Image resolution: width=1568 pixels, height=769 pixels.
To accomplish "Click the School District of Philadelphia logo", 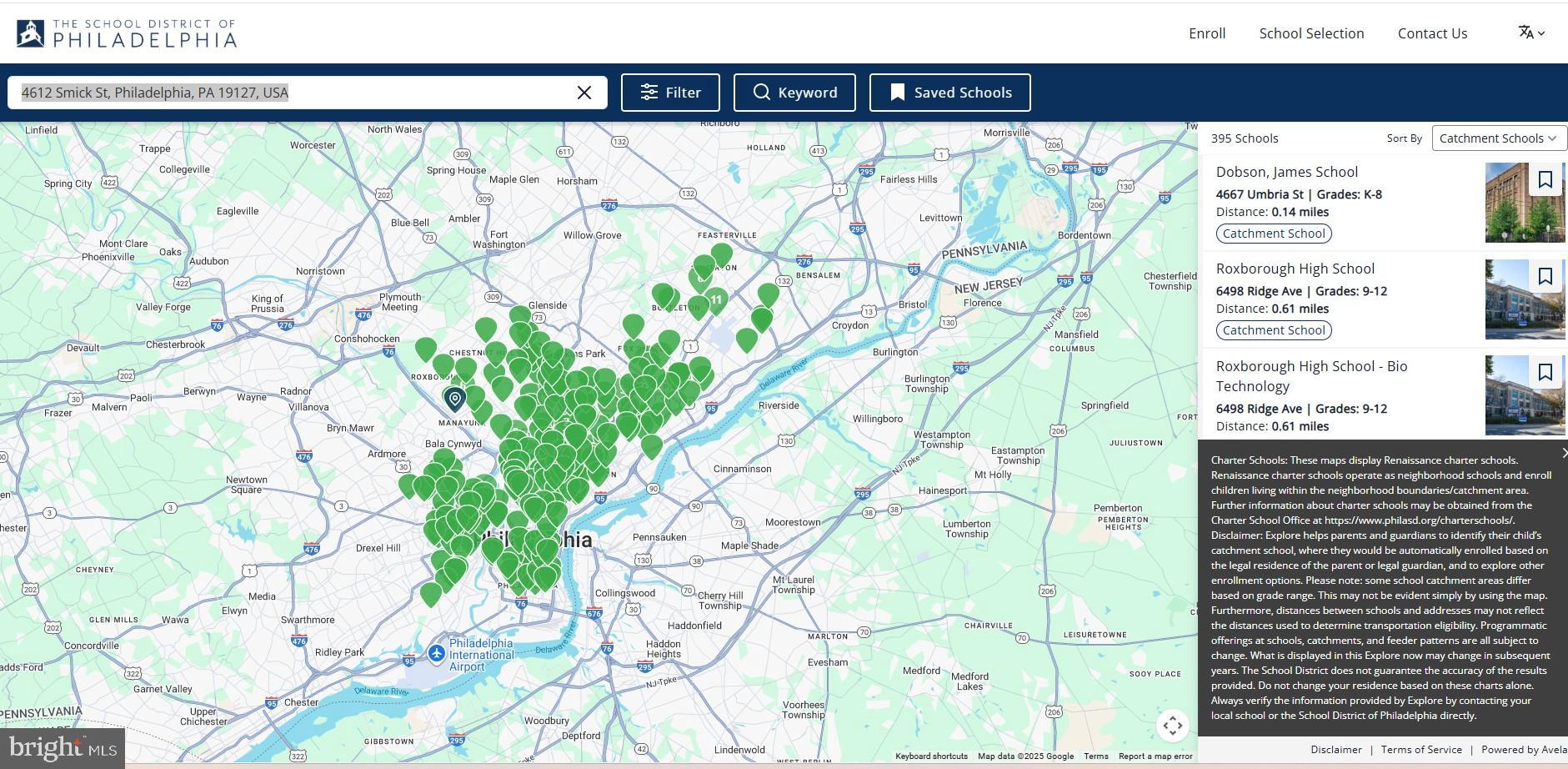I will (x=127, y=33).
